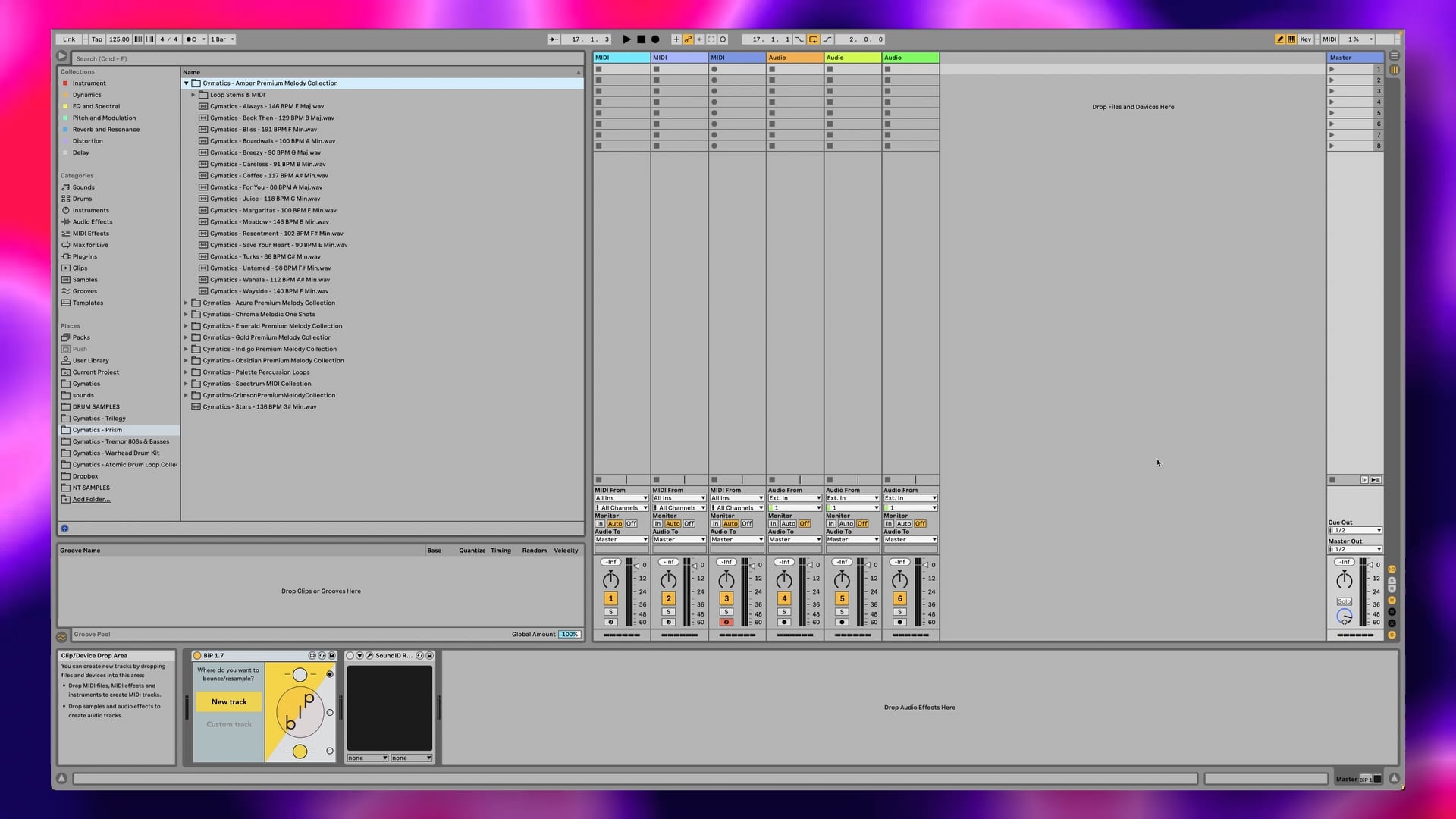The height and width of the screenshot is (819, 1456).
Task: Select the Drums browser category
Action: click(x=82, y=199)
